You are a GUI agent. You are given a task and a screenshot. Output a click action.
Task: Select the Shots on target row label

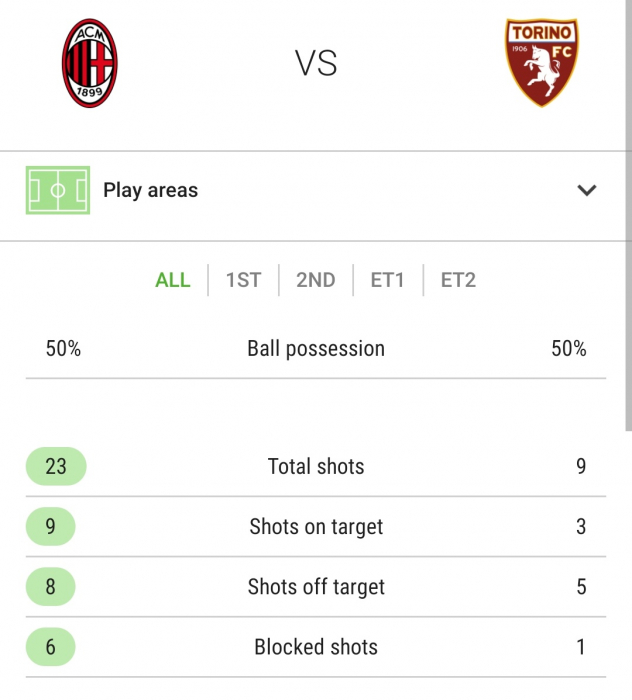click(316, 527)
